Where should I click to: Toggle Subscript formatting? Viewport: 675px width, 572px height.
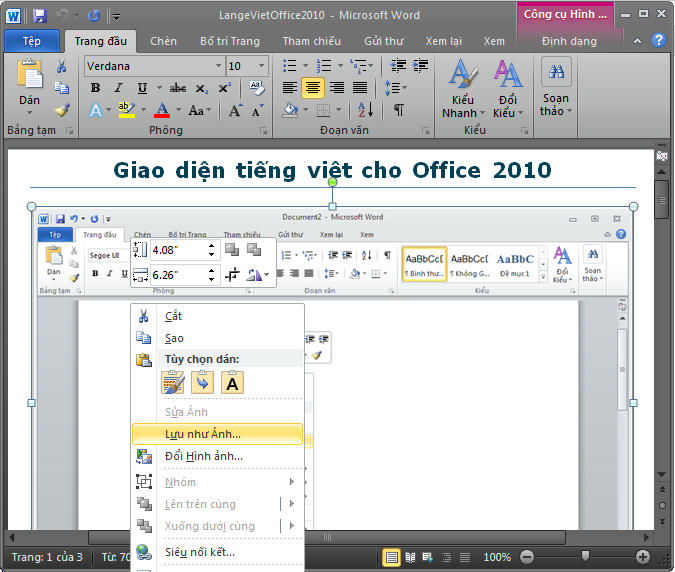pos(201,89)
